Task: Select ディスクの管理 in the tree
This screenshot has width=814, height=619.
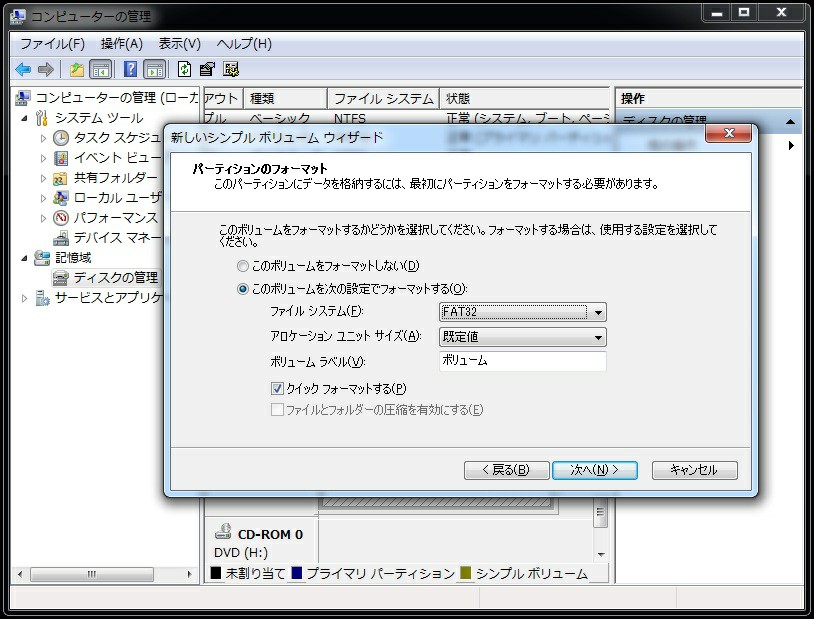Action: click(115, 277)
